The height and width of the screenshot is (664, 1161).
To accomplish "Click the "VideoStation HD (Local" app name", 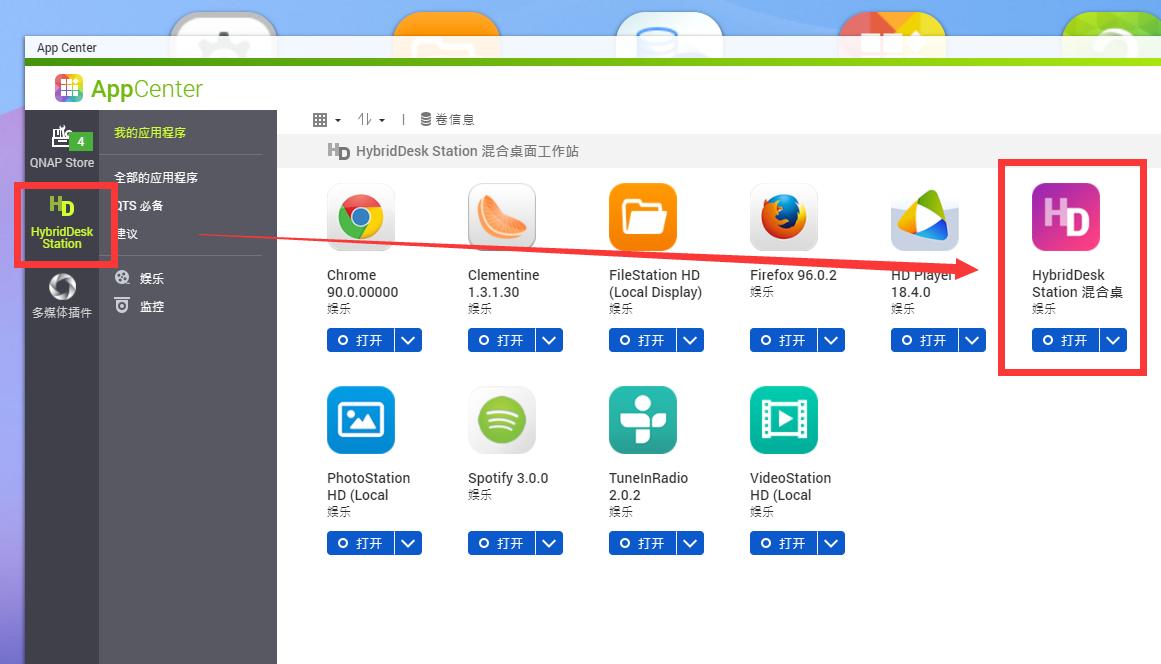I will [x=791, y=486].
